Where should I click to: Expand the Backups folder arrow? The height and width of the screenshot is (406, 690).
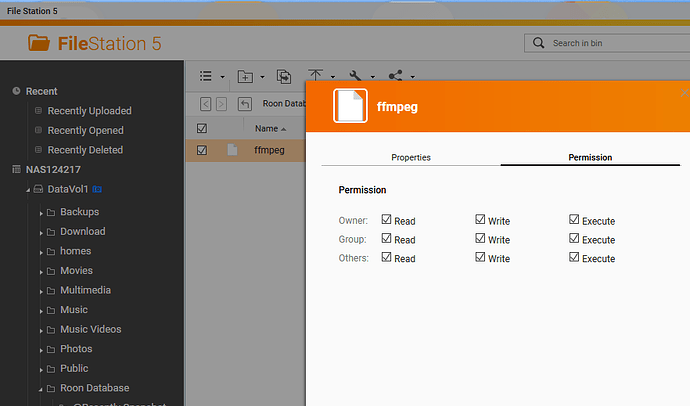point(41,213)
